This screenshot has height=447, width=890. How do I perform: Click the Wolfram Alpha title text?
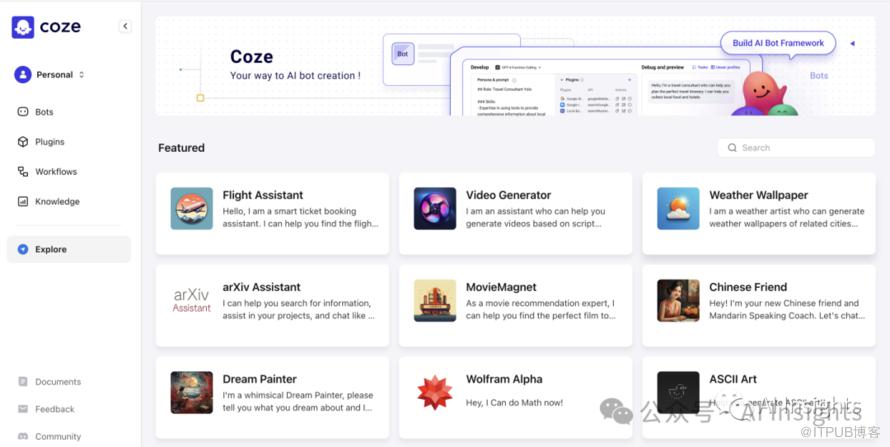(x=504, y=379)
